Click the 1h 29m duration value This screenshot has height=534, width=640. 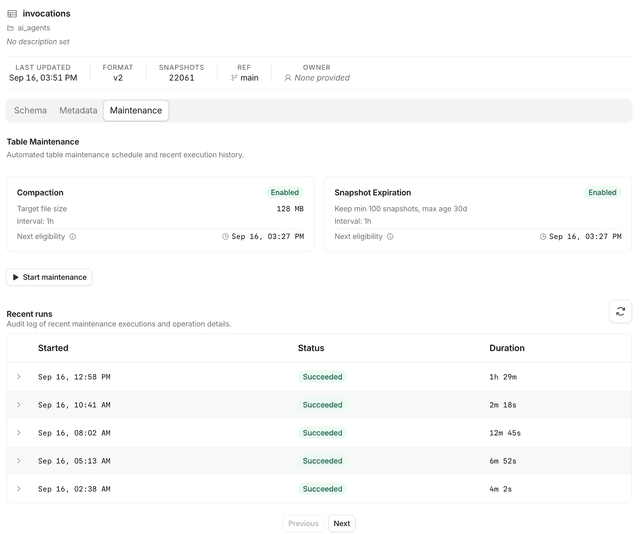(x=503, y=377)
